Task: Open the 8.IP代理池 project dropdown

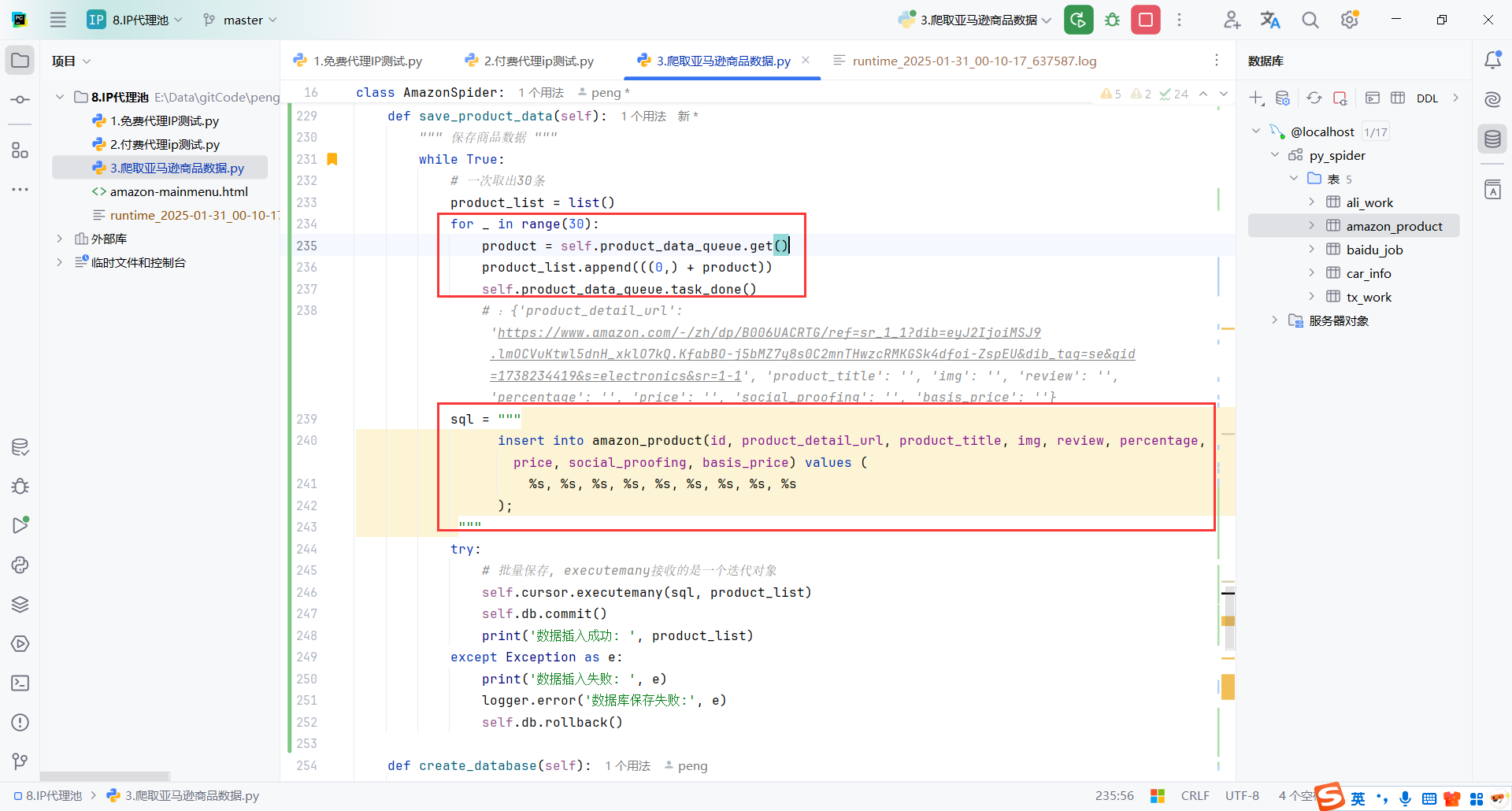Action: click(135, 20)
